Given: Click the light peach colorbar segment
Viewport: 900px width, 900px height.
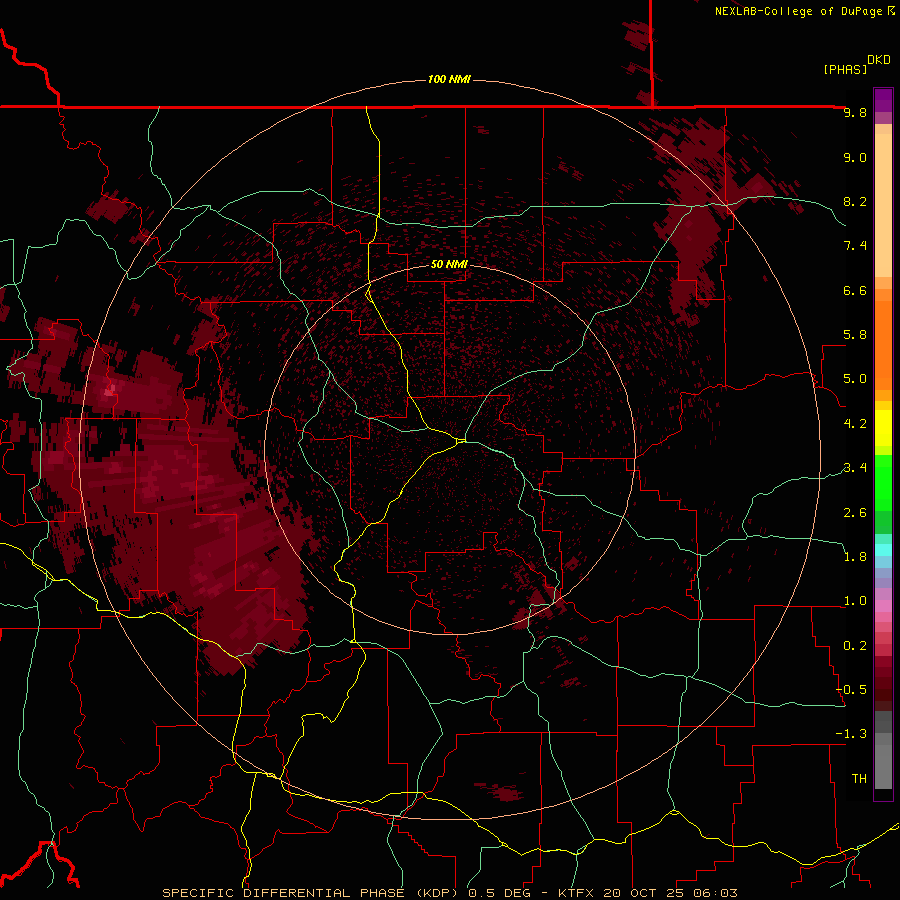Looking at the screenshot, I should tap(883, 205).
